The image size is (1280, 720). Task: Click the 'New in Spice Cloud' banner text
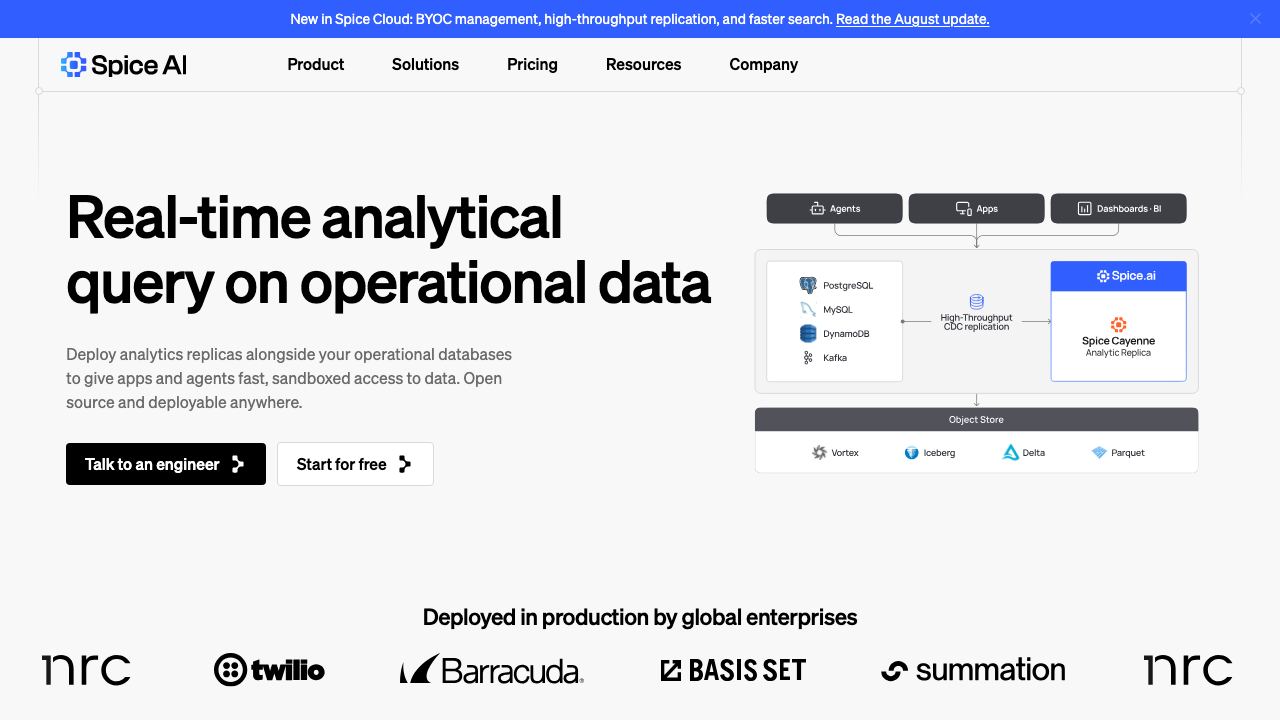pos(561,19)
